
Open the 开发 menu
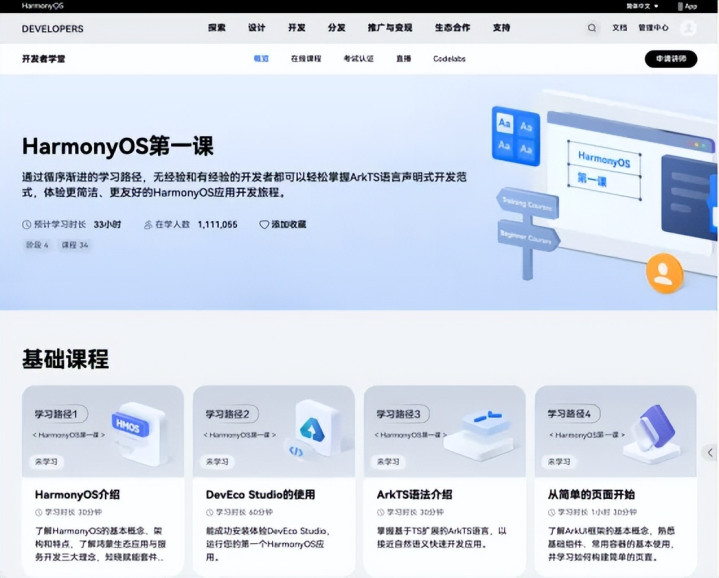[297, 28]
